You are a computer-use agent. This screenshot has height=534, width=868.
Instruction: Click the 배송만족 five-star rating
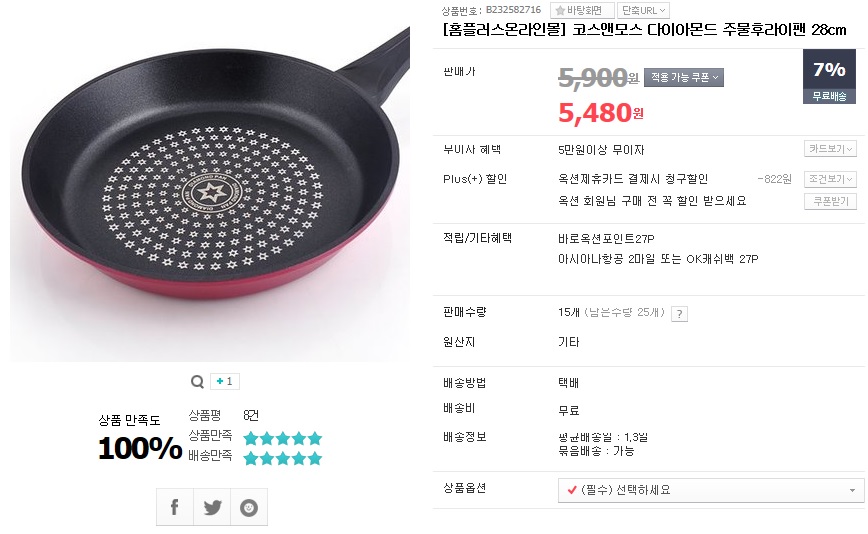[282, 458]
